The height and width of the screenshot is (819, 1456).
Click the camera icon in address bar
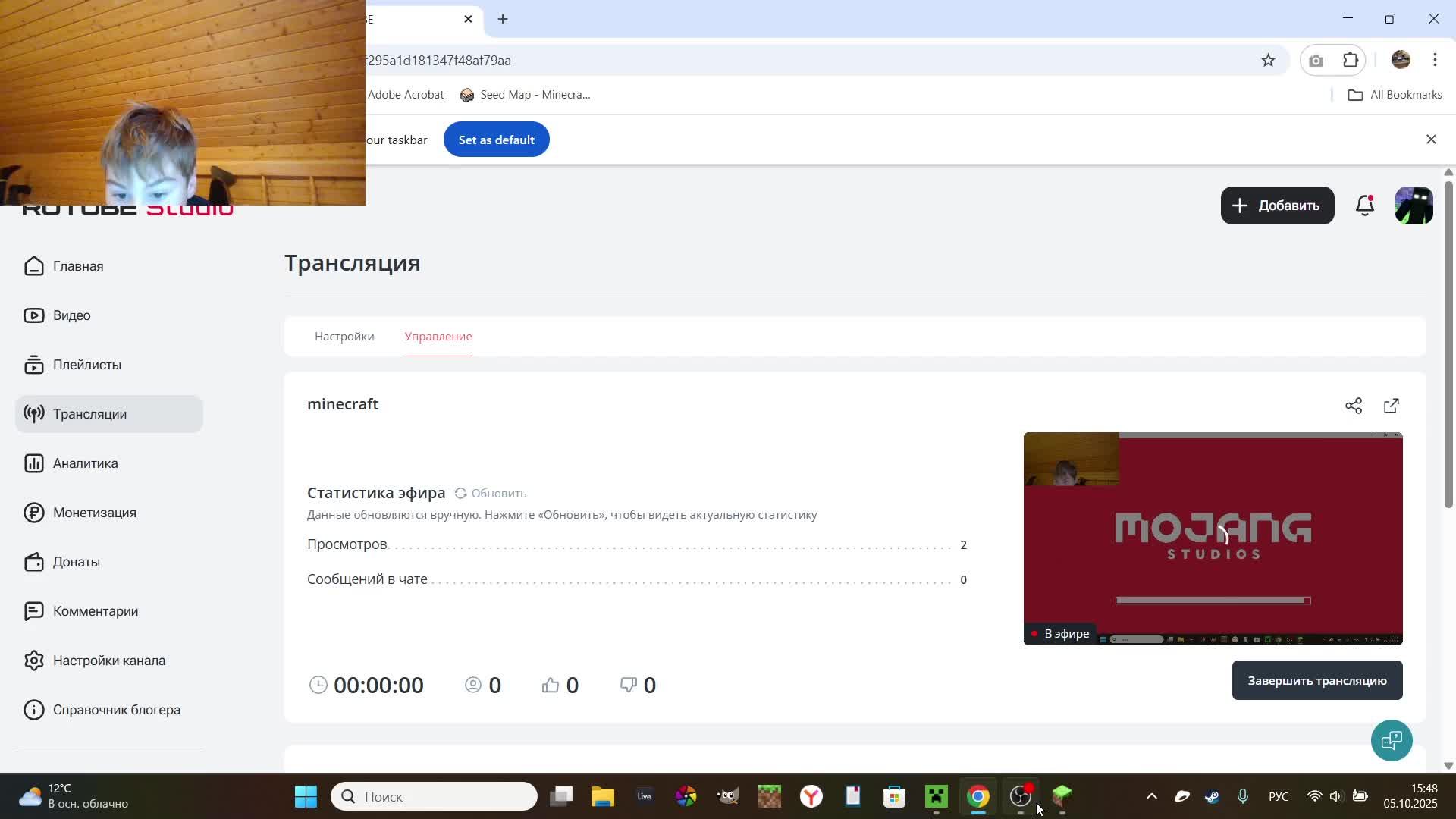pos(1316,61)
